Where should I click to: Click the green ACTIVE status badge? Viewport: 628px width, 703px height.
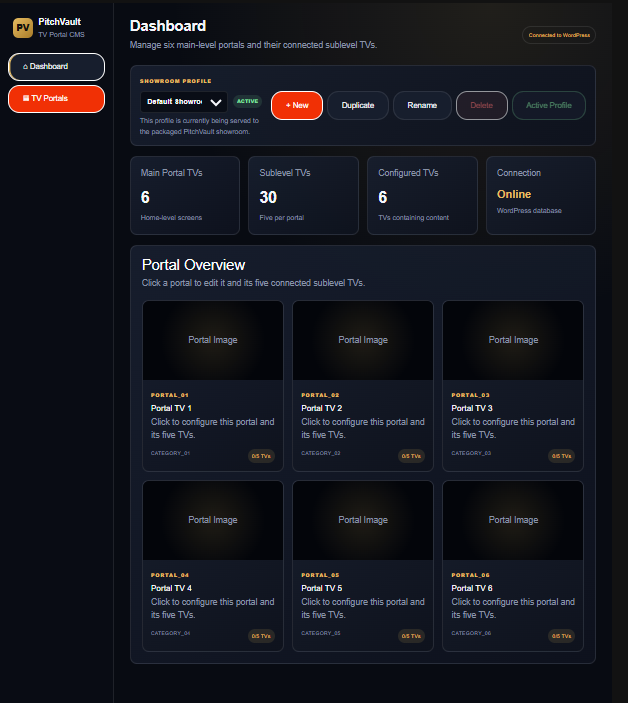coord(247,101)
